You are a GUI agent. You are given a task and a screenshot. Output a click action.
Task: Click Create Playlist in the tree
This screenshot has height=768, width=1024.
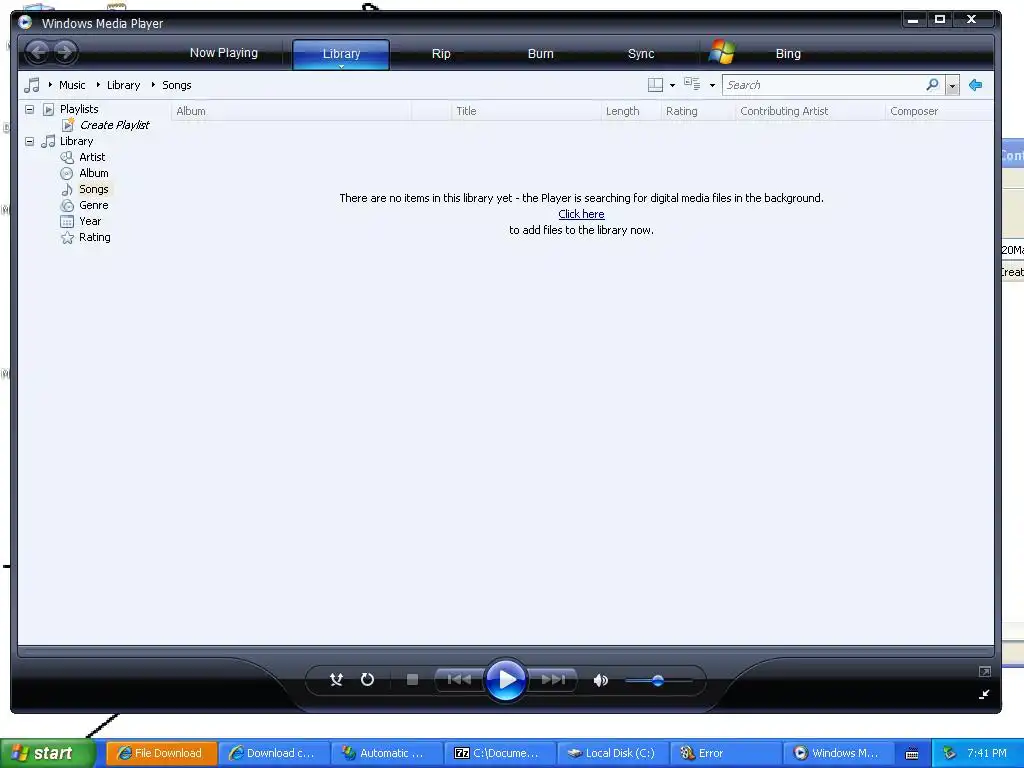pos(114,125)
